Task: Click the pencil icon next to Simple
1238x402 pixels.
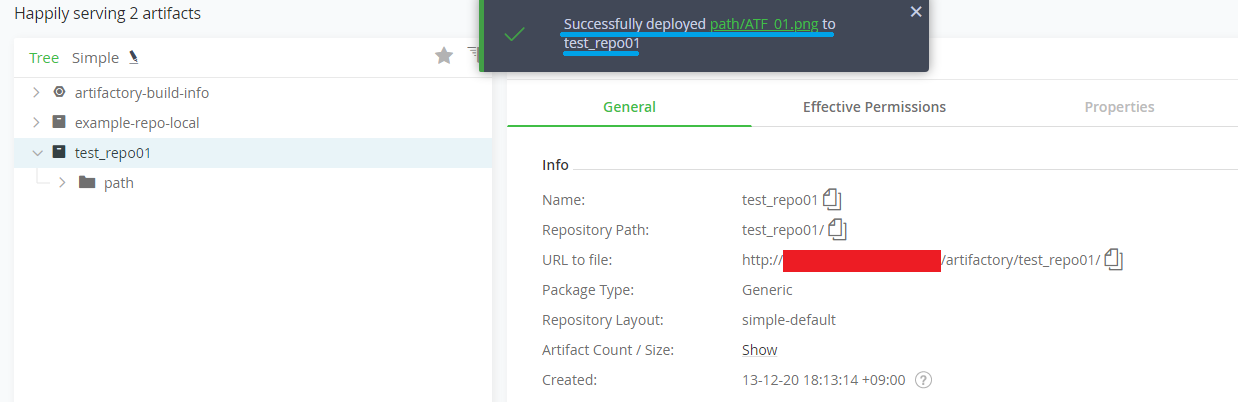Action: pyautogui.click(x=133, y=58)
